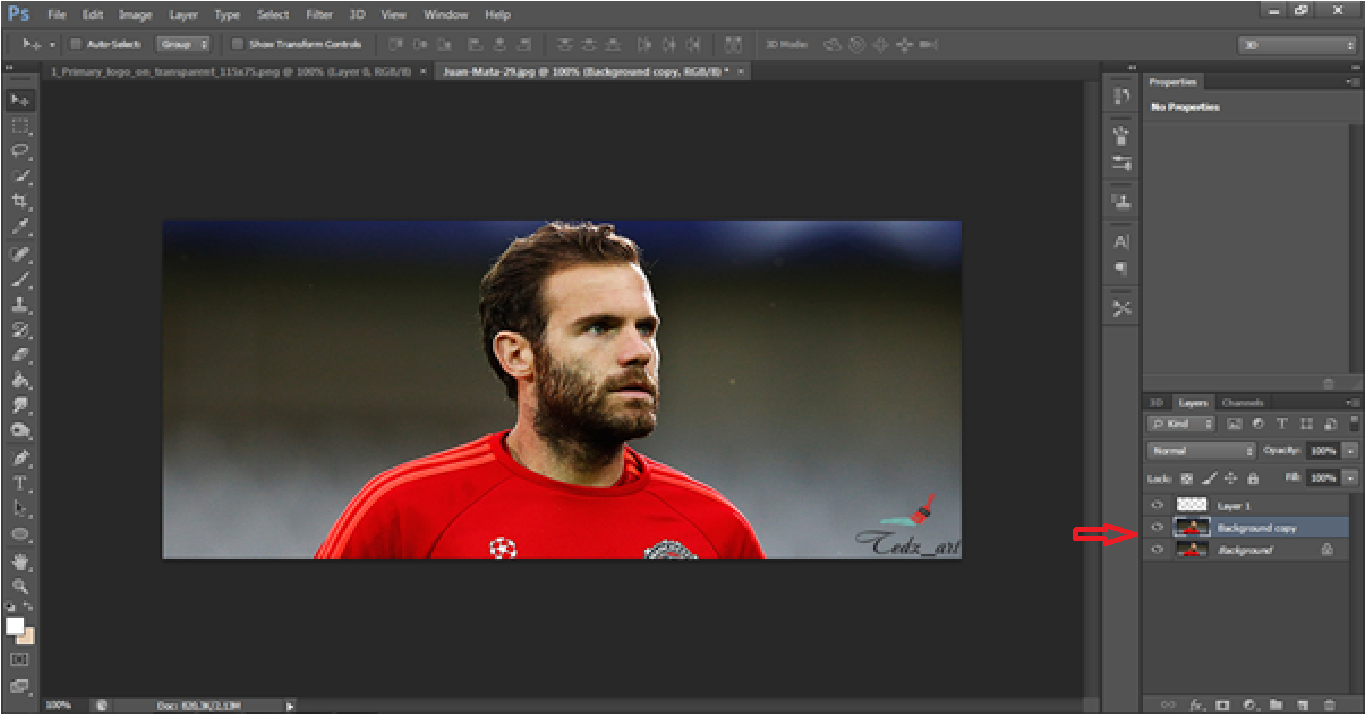The height and width of the screenshot is (714, 1366).
Task: Select the Clone Stamp tool
Action: click(x=20, y=304)
